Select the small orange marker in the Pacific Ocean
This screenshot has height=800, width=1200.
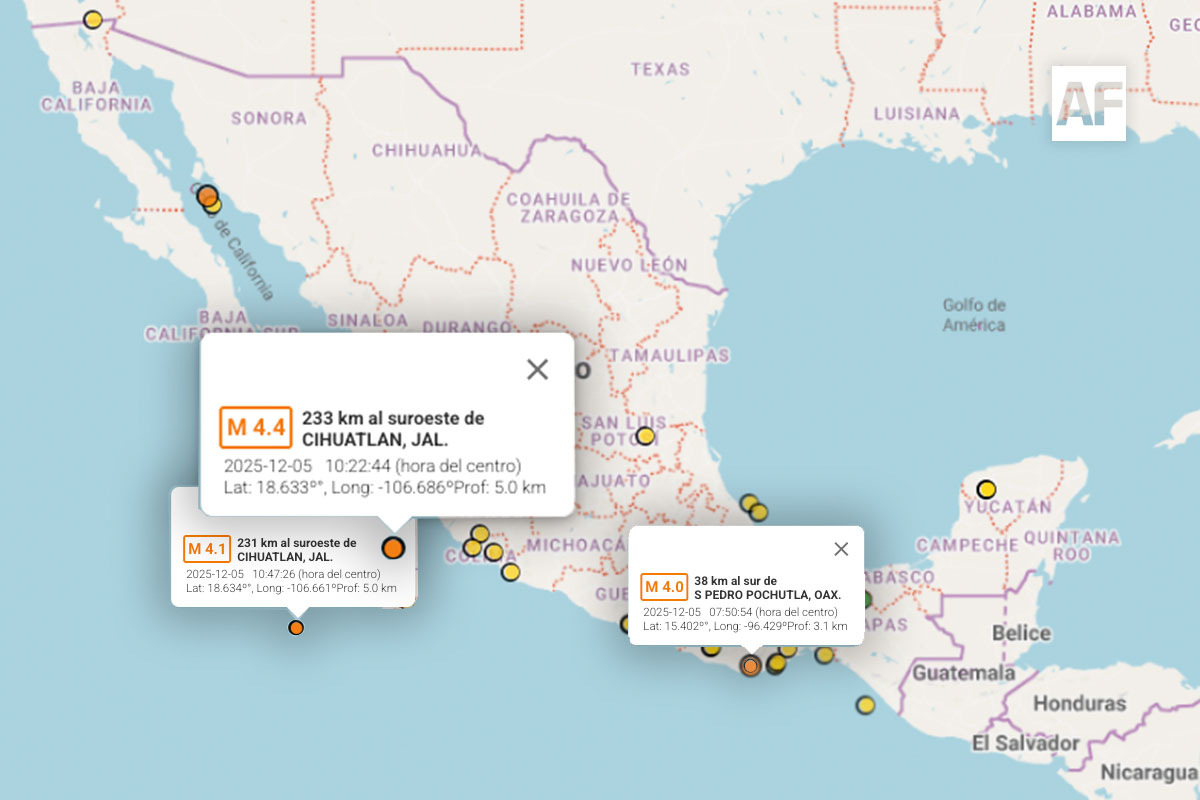click(x=296, y=628)
